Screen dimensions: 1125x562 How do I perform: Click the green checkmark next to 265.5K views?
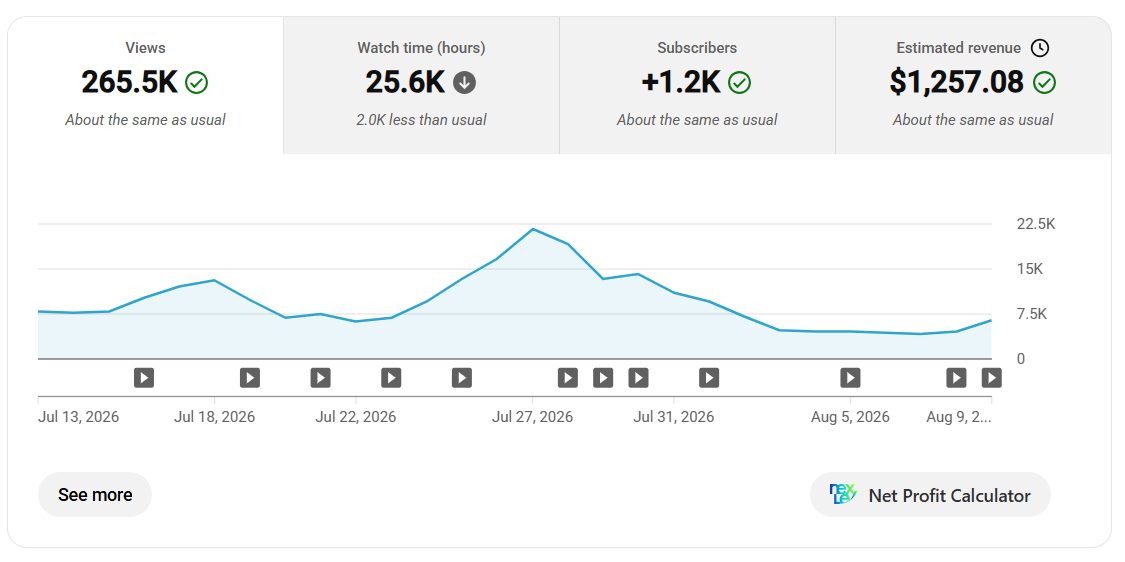[x=196, y=83]
